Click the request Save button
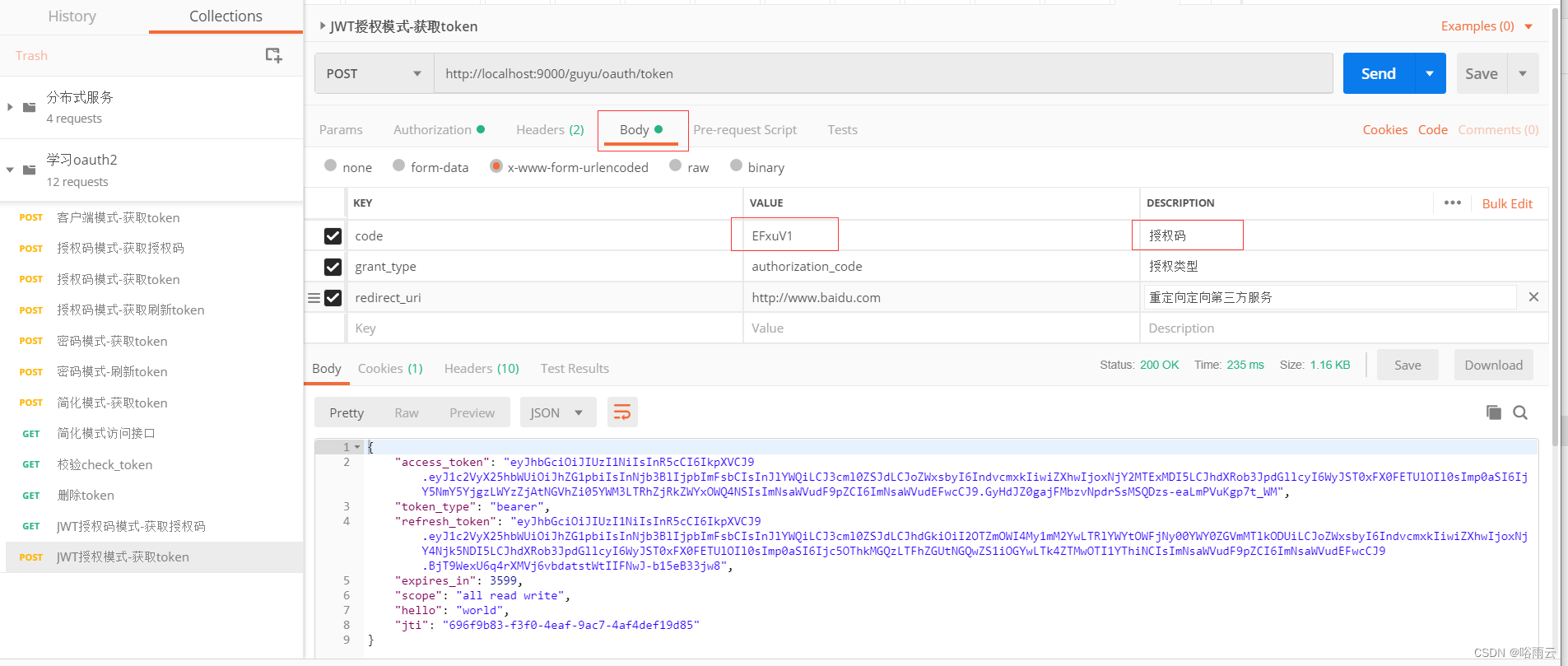 click(1482, 73)
